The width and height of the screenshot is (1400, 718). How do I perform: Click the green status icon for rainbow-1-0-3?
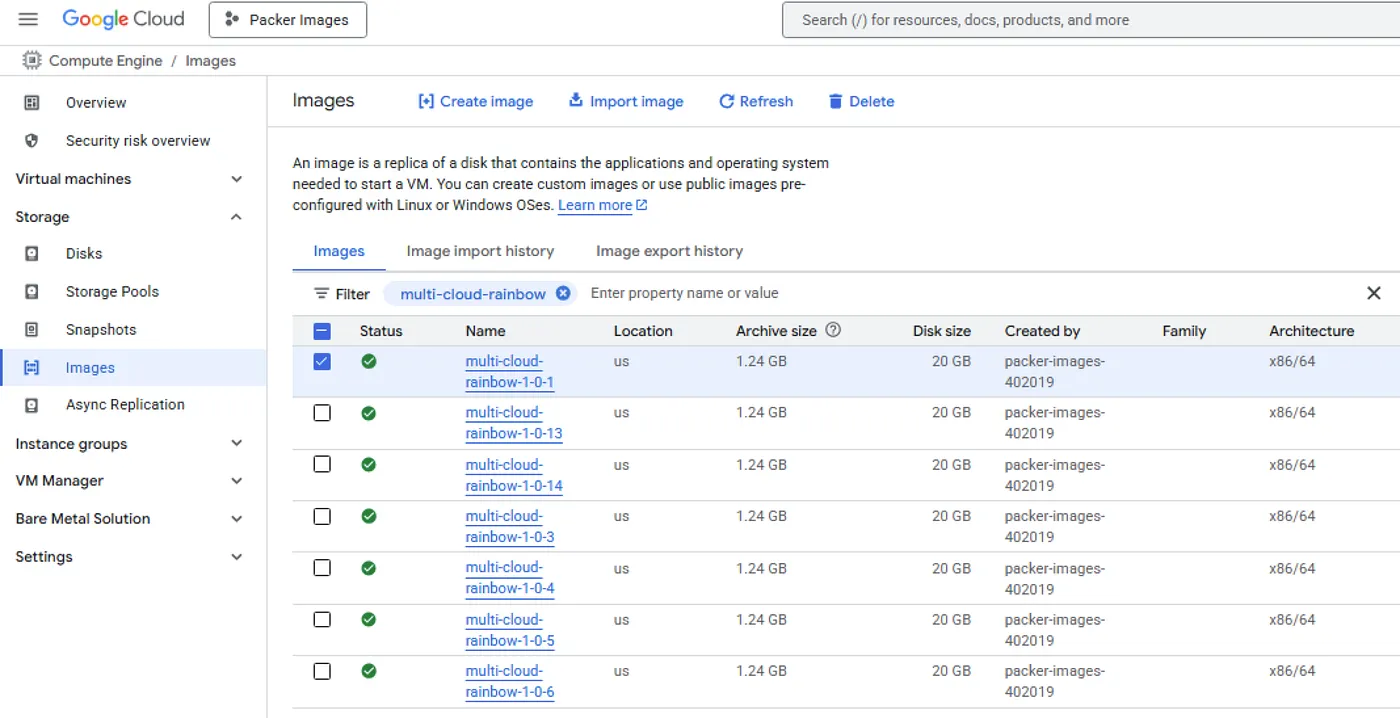click(369, 516)
